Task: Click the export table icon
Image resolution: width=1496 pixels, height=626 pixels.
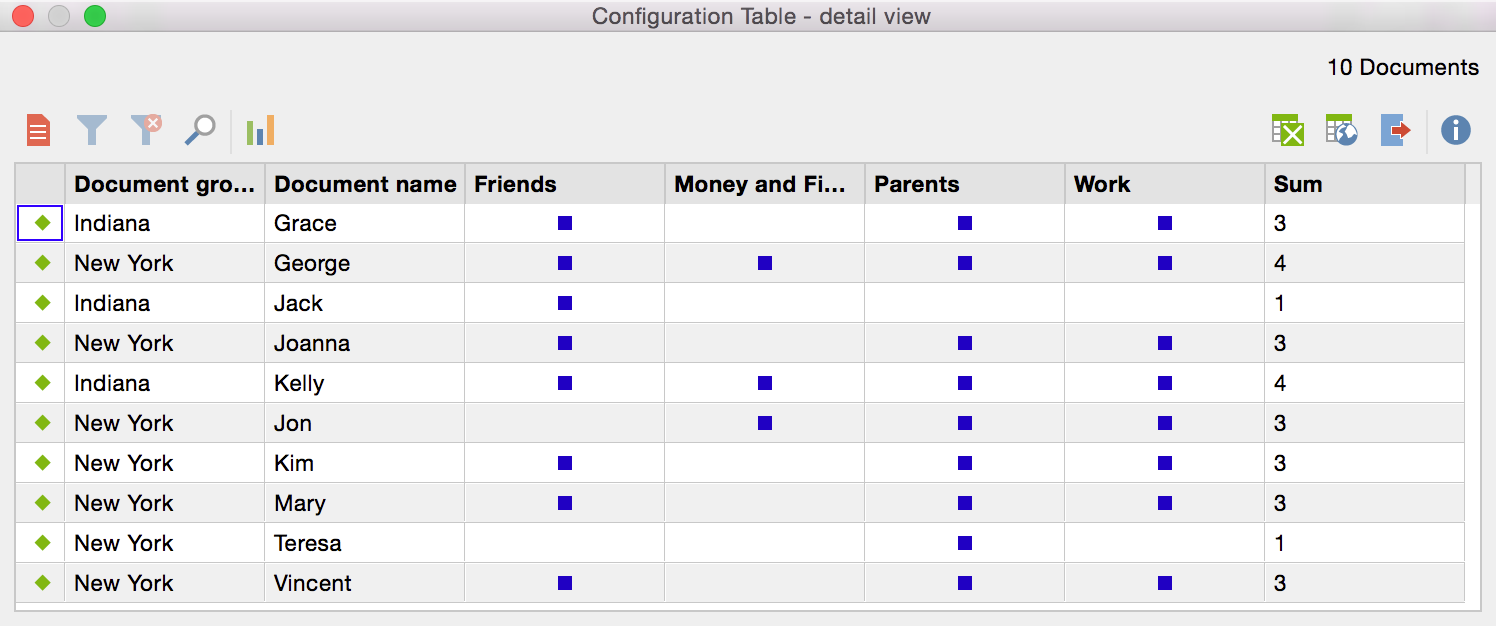Action: (1395, 130)
